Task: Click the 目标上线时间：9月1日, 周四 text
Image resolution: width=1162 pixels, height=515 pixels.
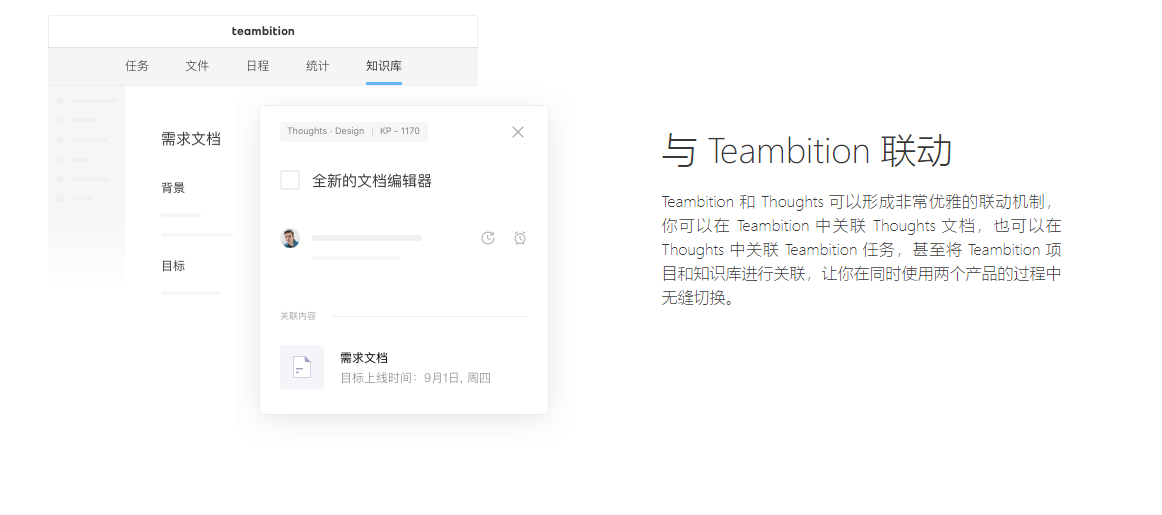Action: click(416, 378)
